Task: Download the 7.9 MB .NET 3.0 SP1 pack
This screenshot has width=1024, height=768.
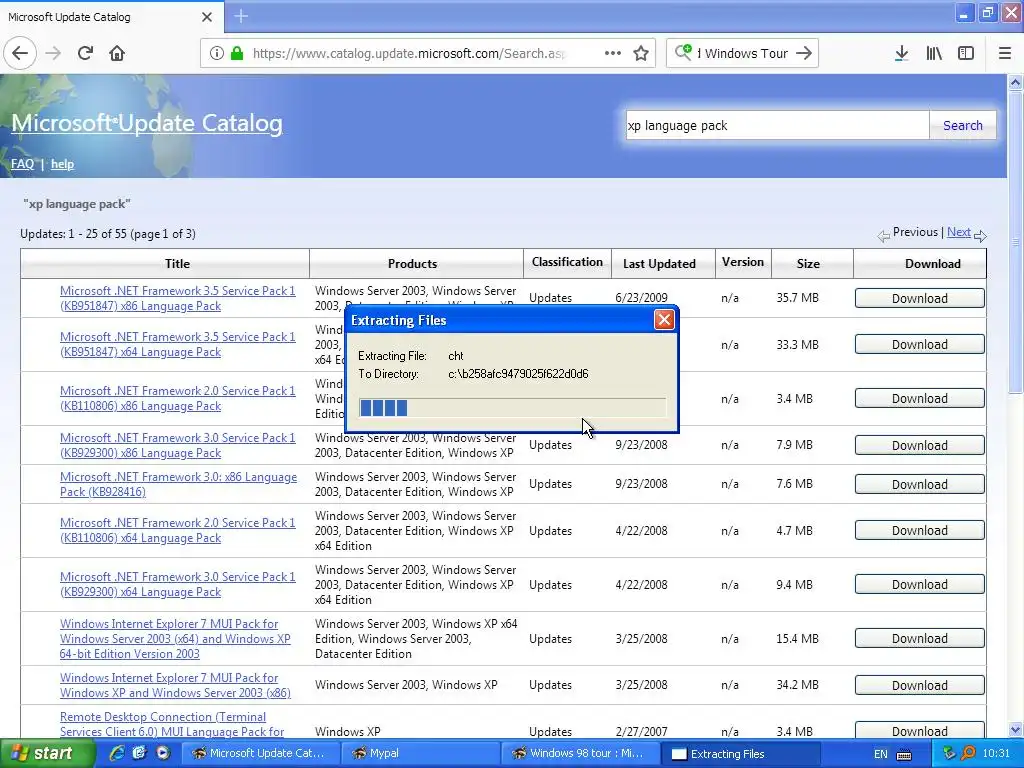Action: tap(920, 445)
